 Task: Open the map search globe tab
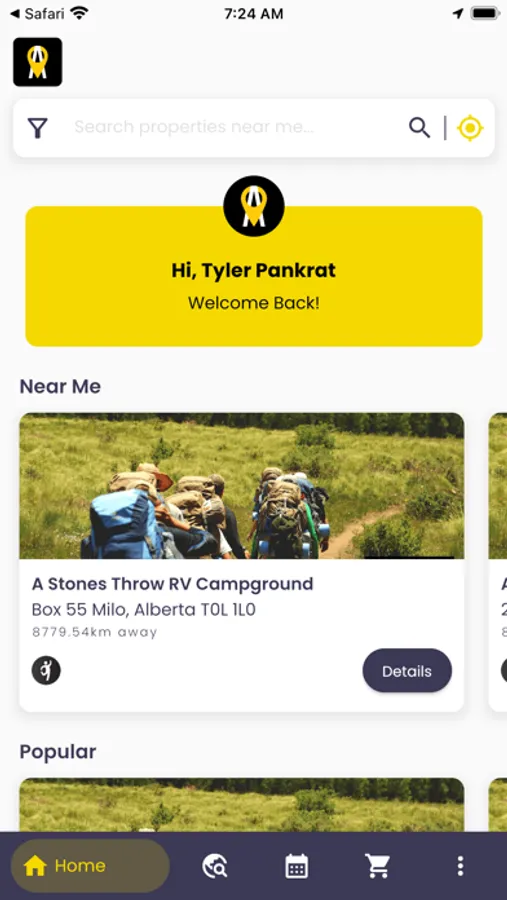[x=215, y=866]
